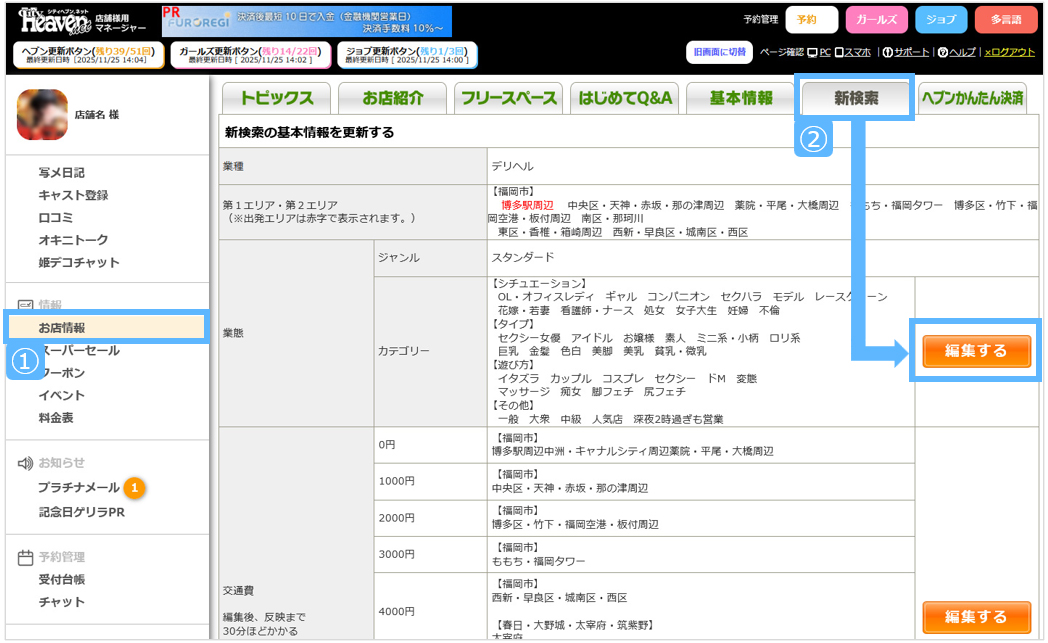Screen dimensions: 1048x643
Task: Select お店情報 in the sidebar
Action: (x=62, y=327)
